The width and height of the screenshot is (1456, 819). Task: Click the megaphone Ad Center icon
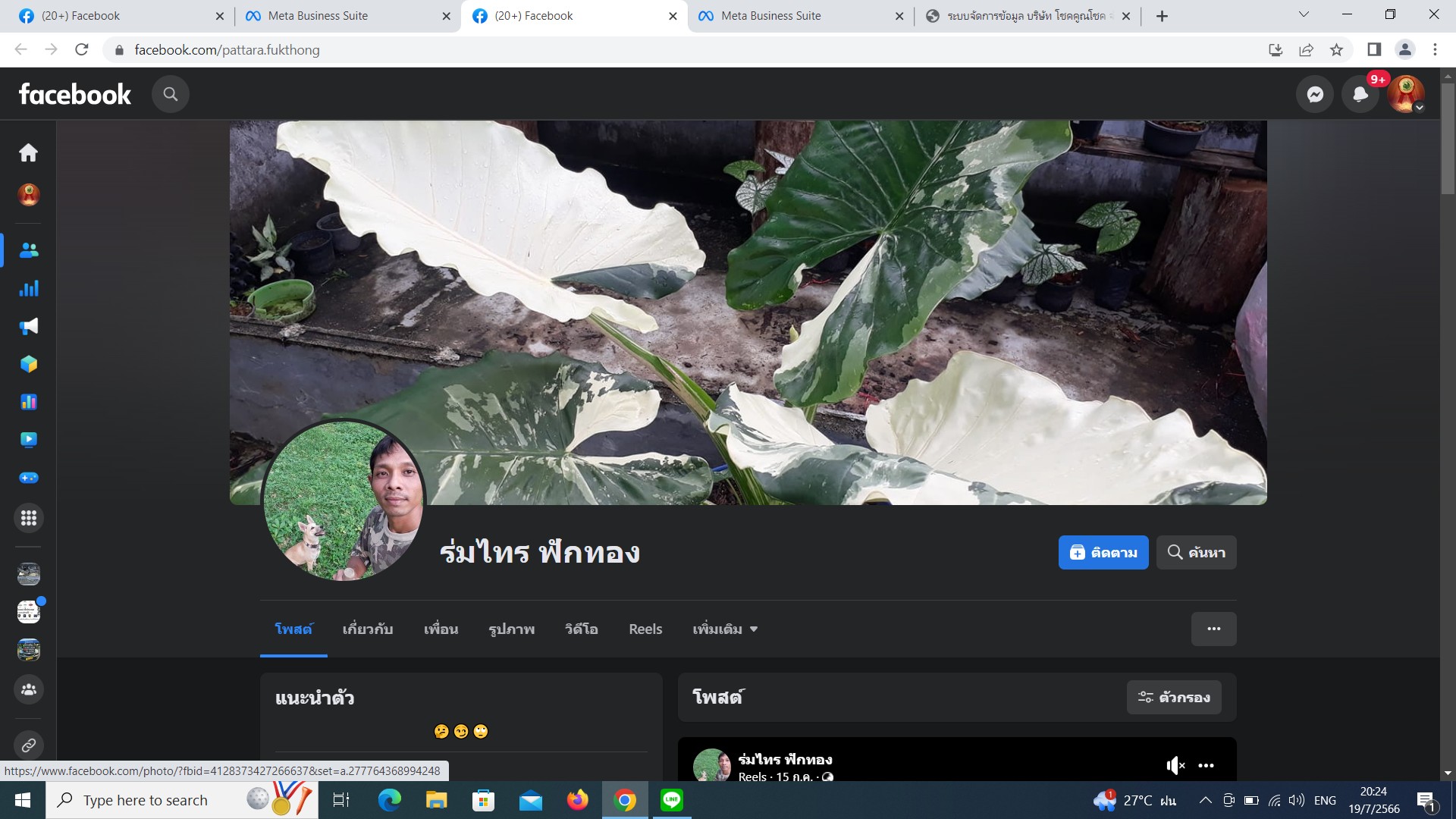point(28,326)
